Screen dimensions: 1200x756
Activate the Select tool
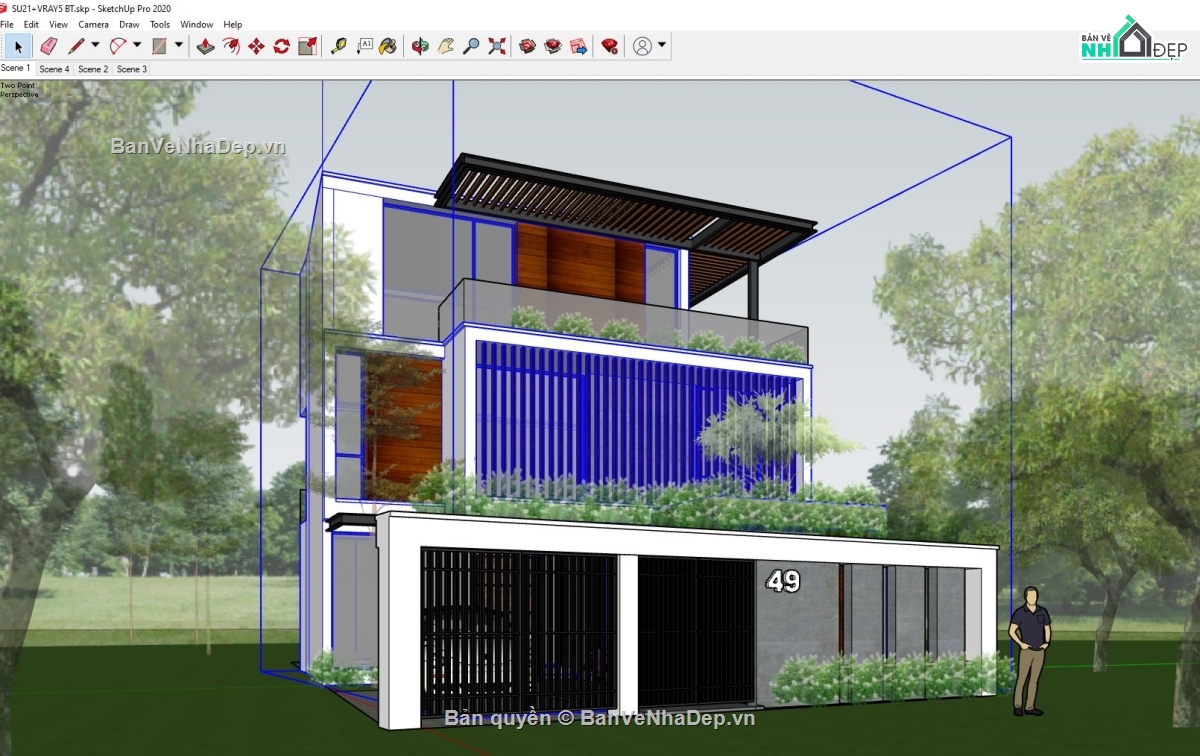click(18, 45)
